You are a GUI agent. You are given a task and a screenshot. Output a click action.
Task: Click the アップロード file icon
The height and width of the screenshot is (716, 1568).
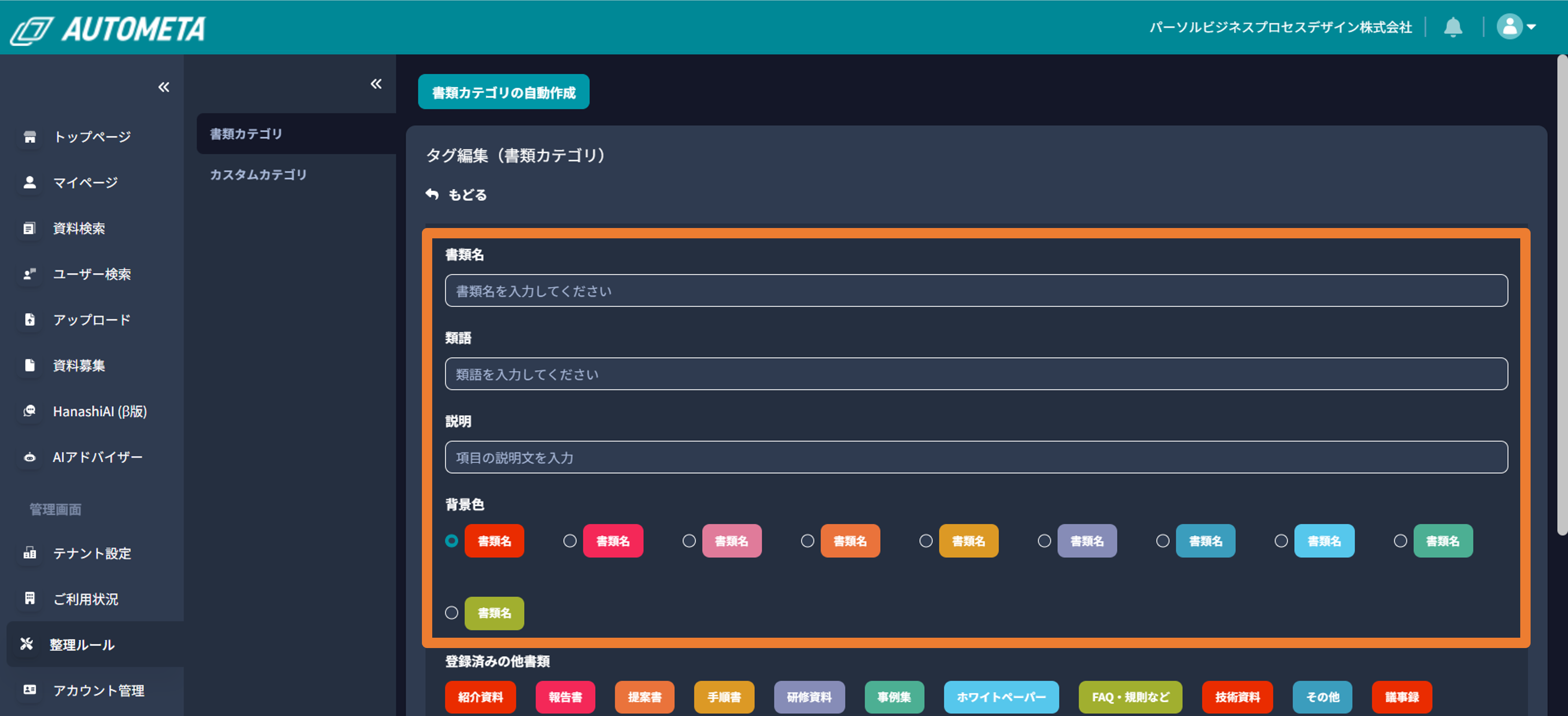coord(29,320)
